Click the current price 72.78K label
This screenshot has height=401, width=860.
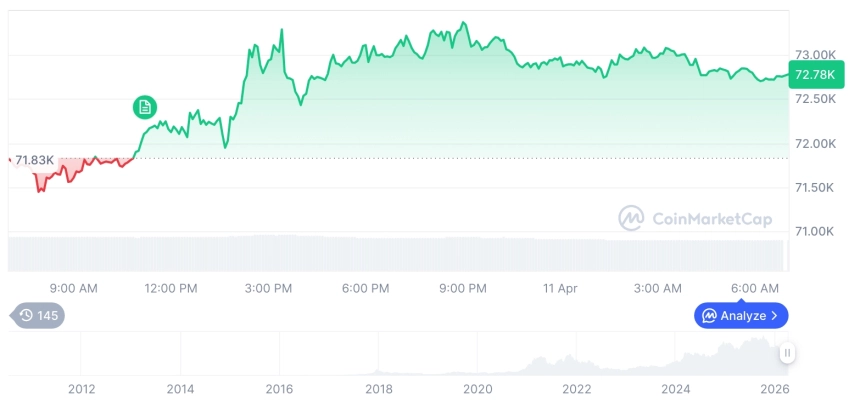[x=812, y=74]
